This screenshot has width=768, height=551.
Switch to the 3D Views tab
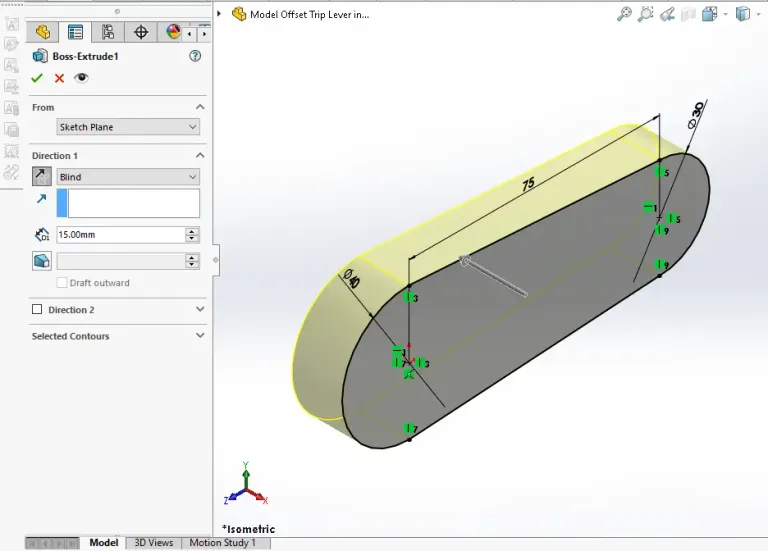point(154,543)
